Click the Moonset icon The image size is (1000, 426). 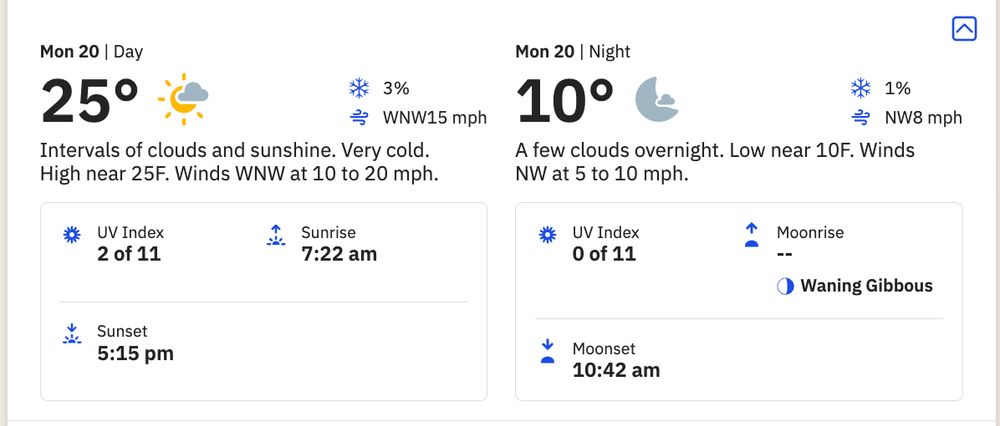[x=547, y=352]
